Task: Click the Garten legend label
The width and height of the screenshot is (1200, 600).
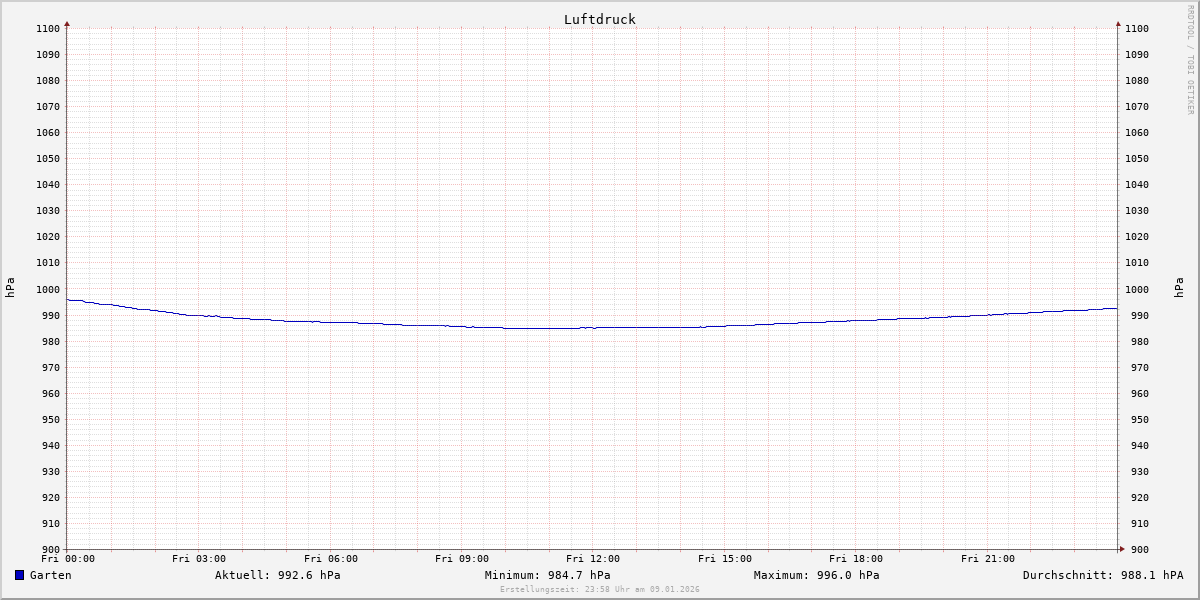Action: coord(51,575)
